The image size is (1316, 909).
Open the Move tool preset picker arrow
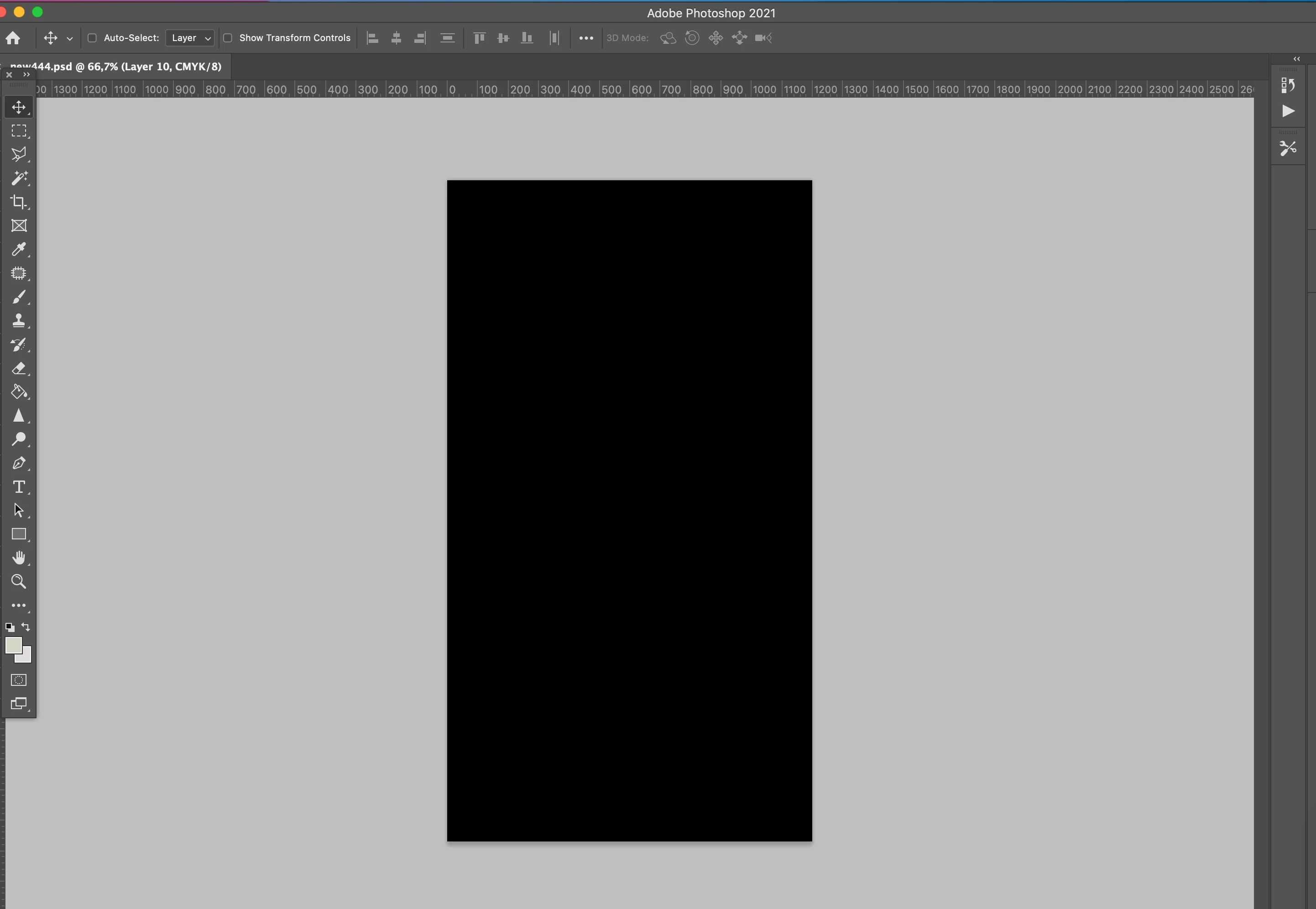pyautogui.click(x=69, y=39)
